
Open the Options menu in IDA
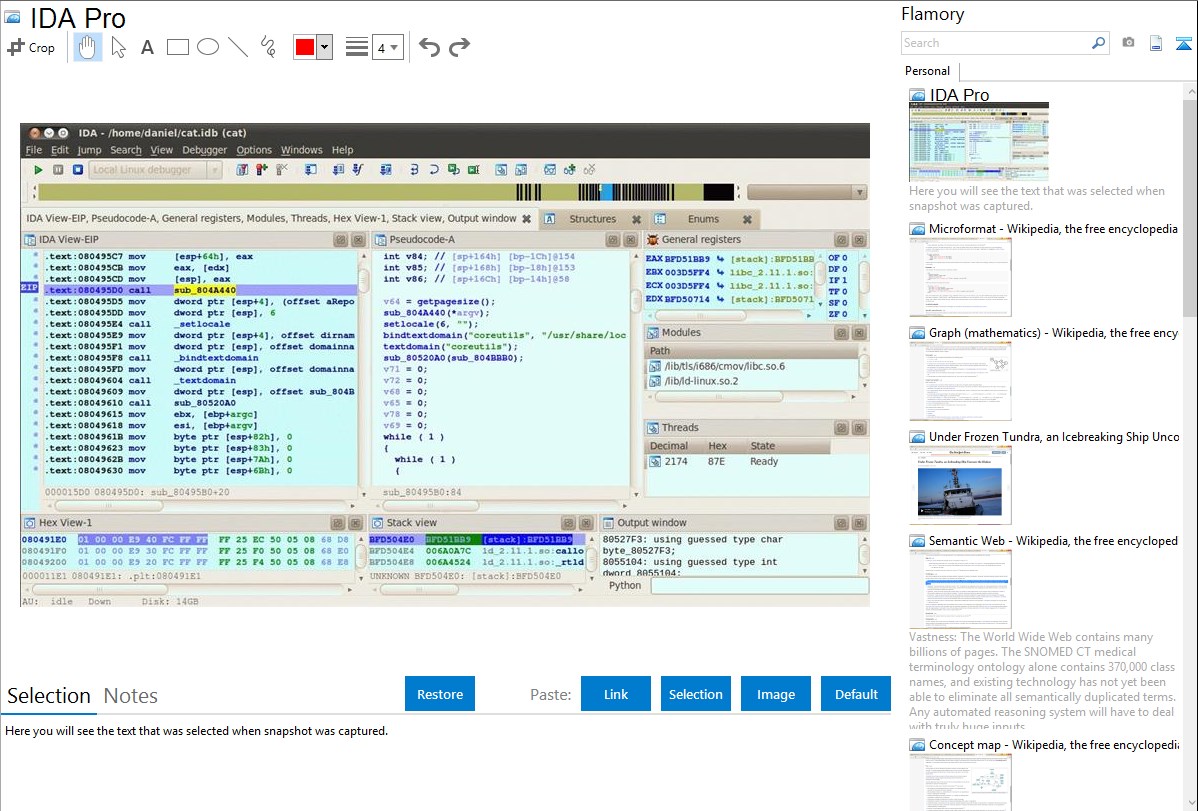click(254, 150)
